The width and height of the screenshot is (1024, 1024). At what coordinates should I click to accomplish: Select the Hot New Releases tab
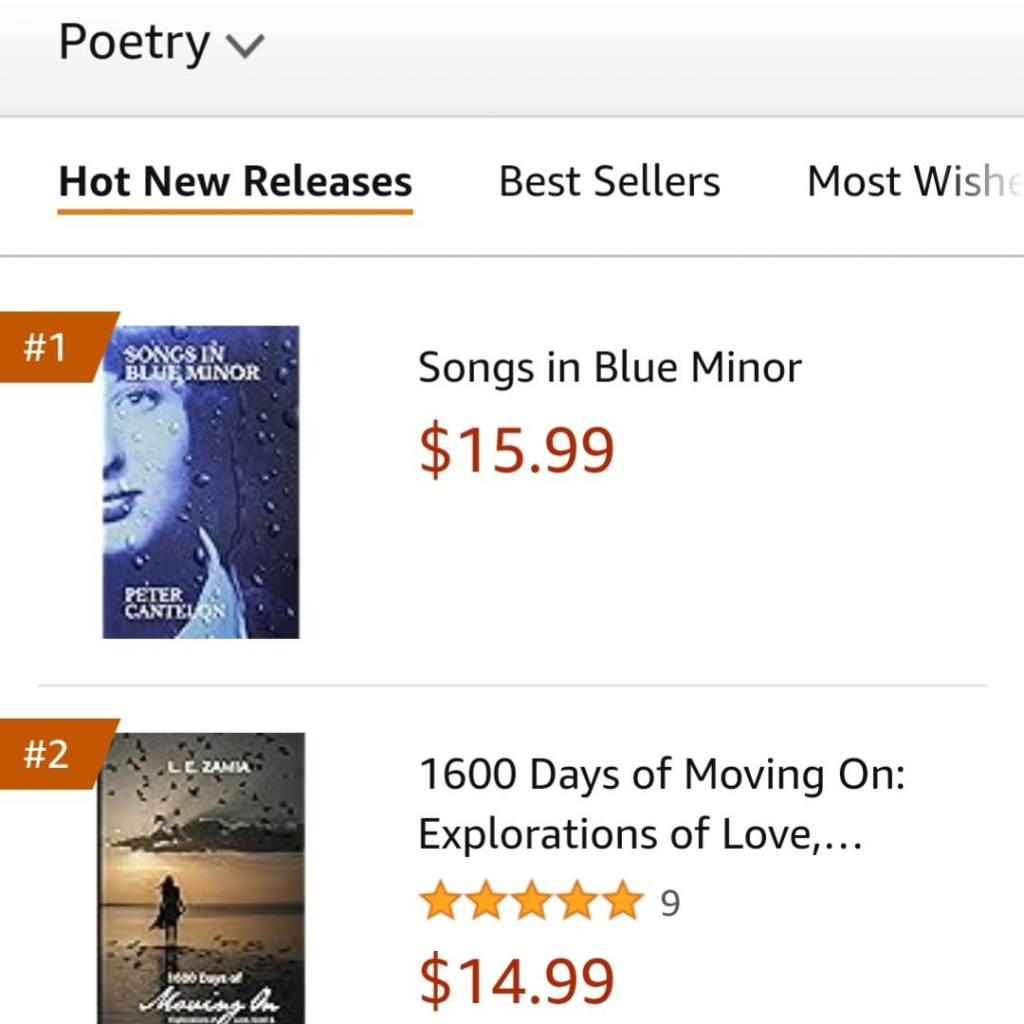coord(235,182)
